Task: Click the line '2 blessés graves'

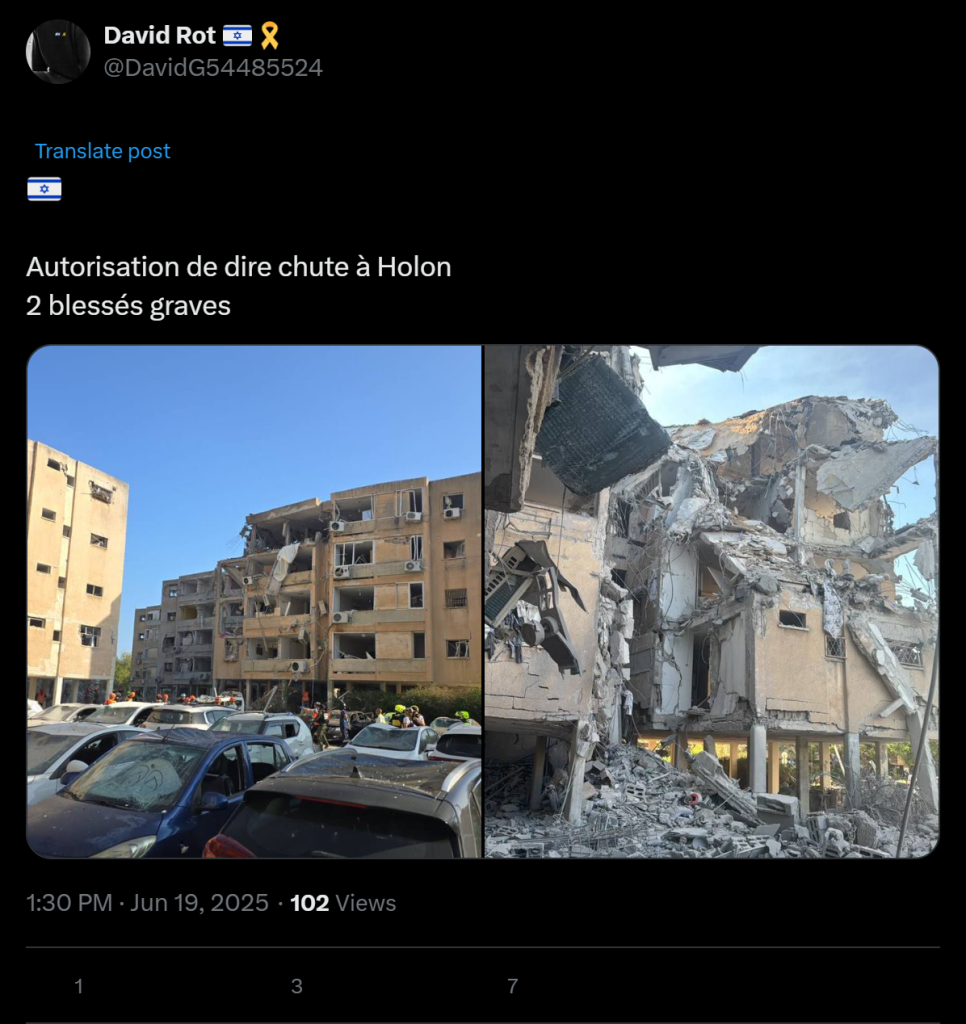Action: 129,306
